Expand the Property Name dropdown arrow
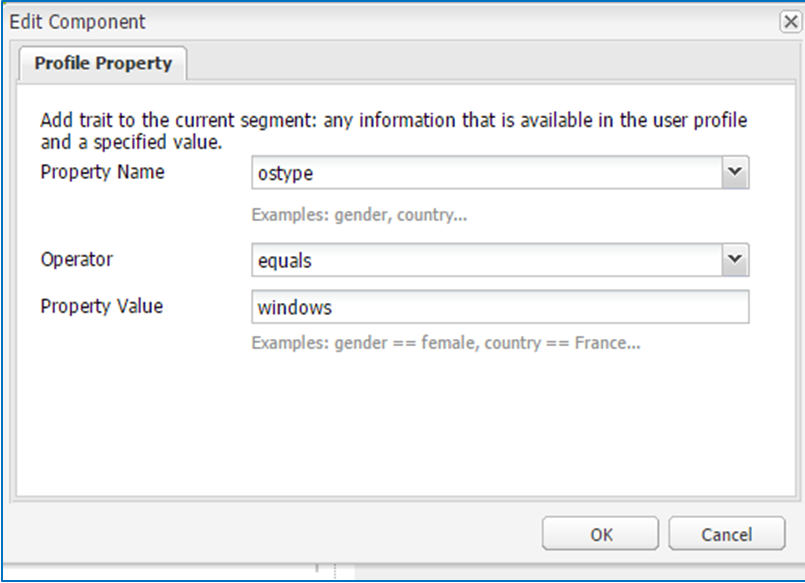This screenshot has height=583, width=805. pos(735,173)
